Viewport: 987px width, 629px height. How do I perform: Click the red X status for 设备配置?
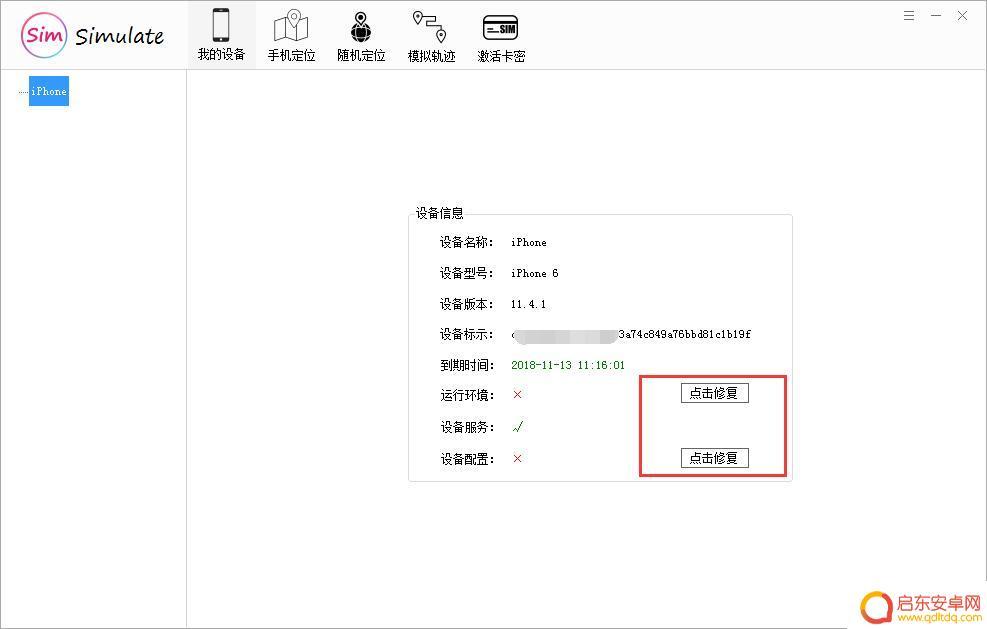coord(517,458)
